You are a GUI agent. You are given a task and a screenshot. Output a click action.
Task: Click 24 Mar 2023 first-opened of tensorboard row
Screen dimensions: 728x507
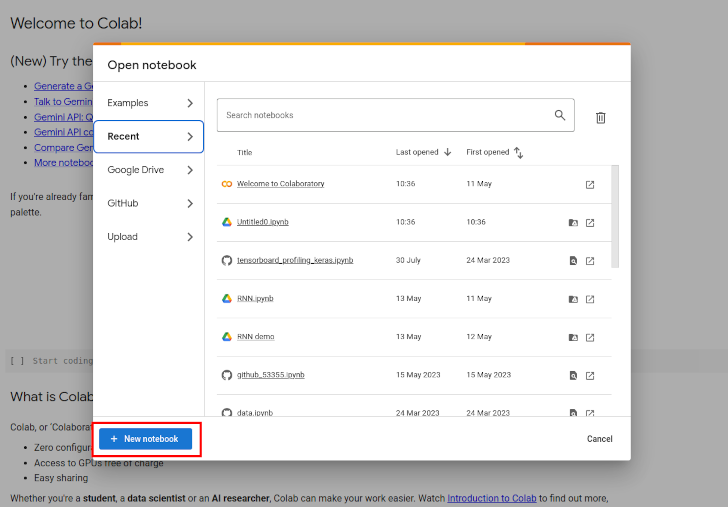click(488, 260)
